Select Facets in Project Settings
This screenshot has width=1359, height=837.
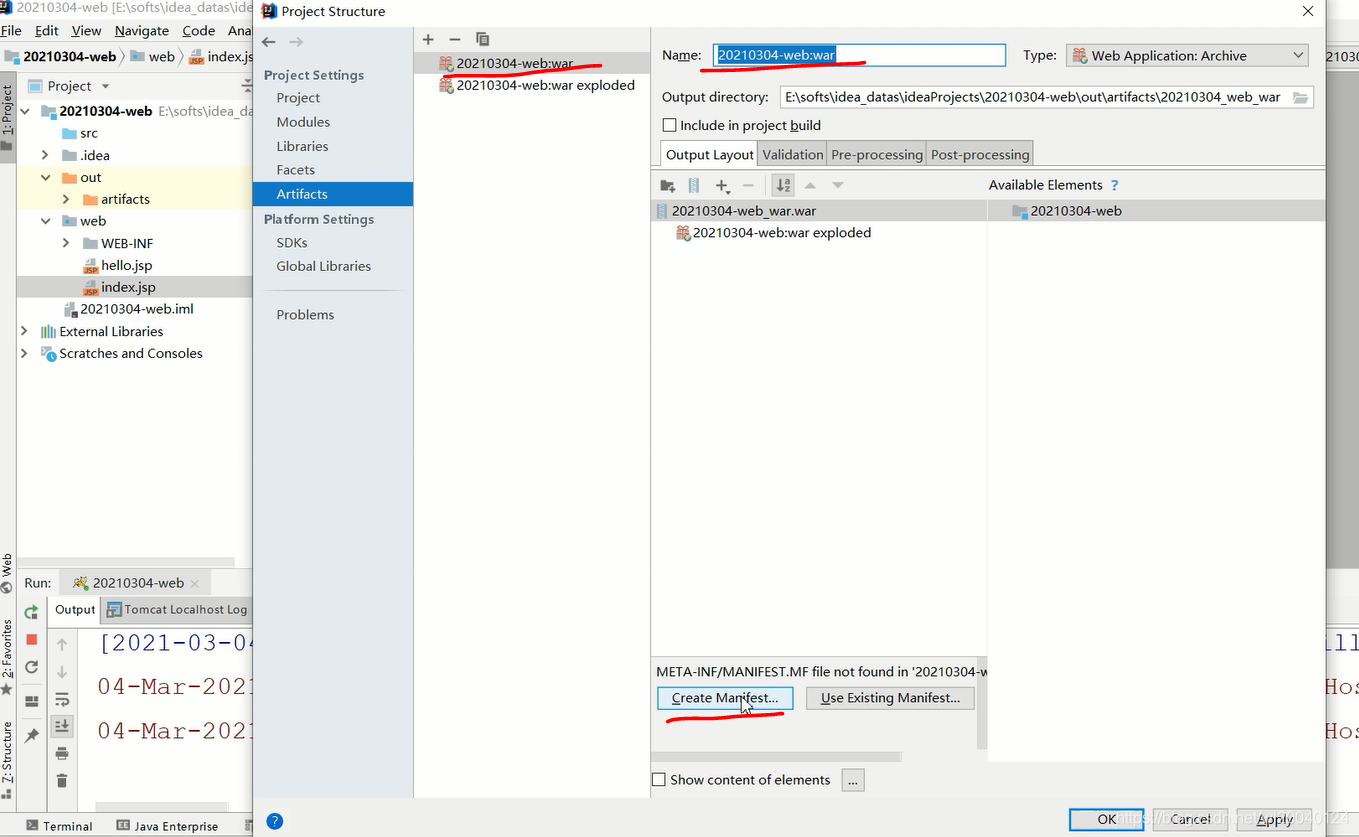(x=296, y=170)
